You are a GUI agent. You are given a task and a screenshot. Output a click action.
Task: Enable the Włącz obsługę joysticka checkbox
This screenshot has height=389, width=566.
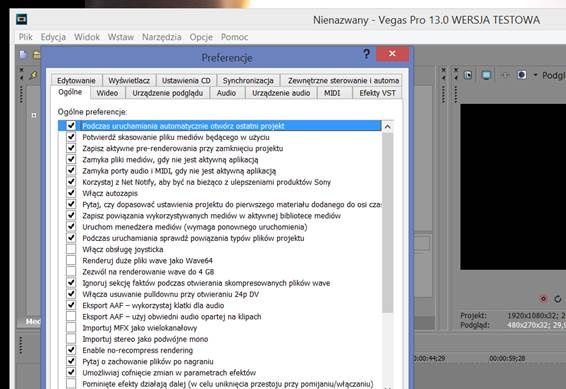click(x=71, y=249)
